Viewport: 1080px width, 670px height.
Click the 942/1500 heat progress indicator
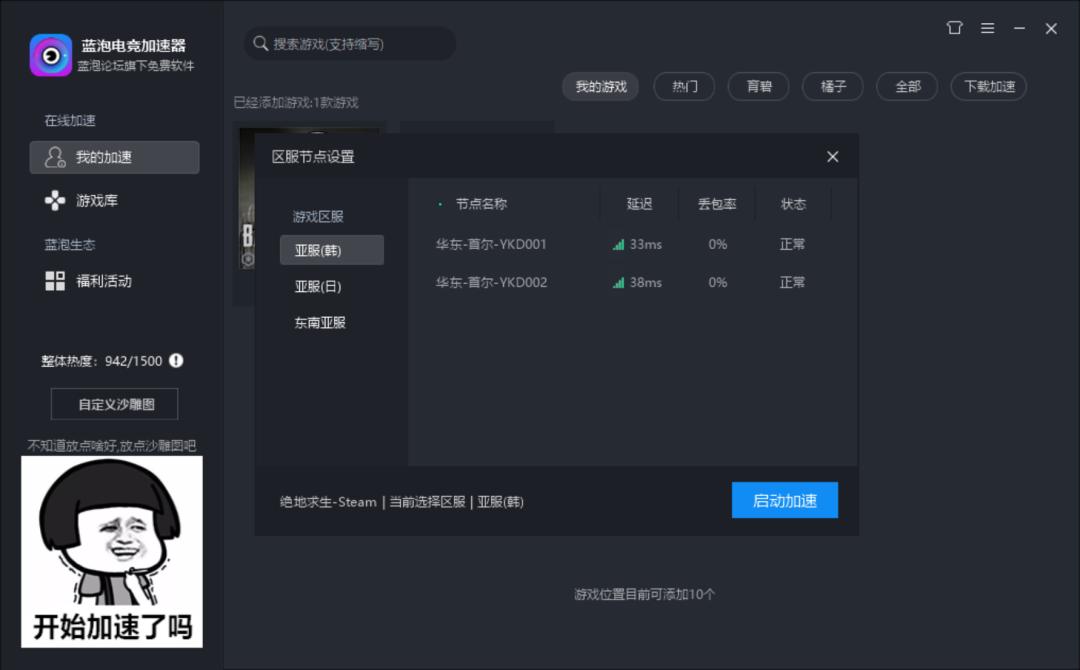click(131, 360)
